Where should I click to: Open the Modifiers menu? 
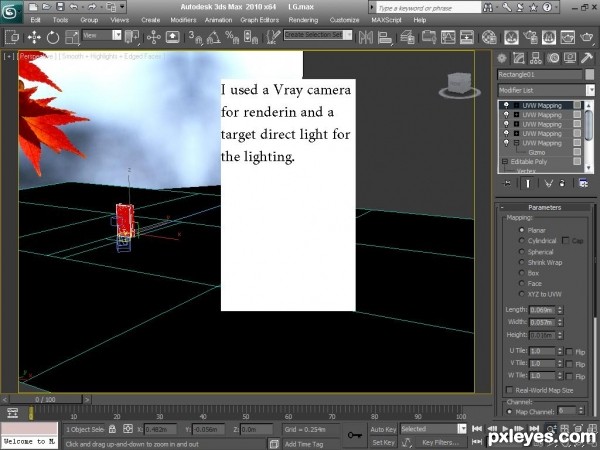[x=183, y=20]
